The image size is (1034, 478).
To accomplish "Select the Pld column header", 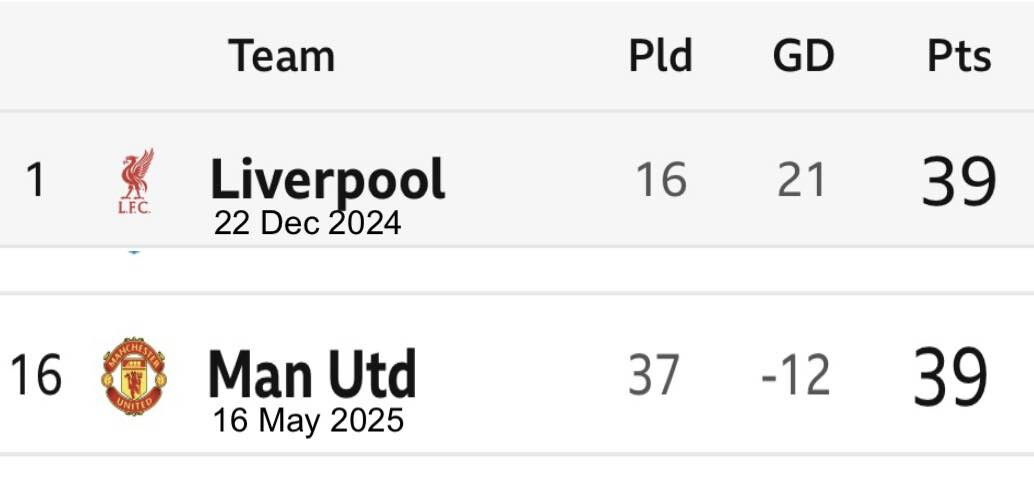I will (660, 56).
